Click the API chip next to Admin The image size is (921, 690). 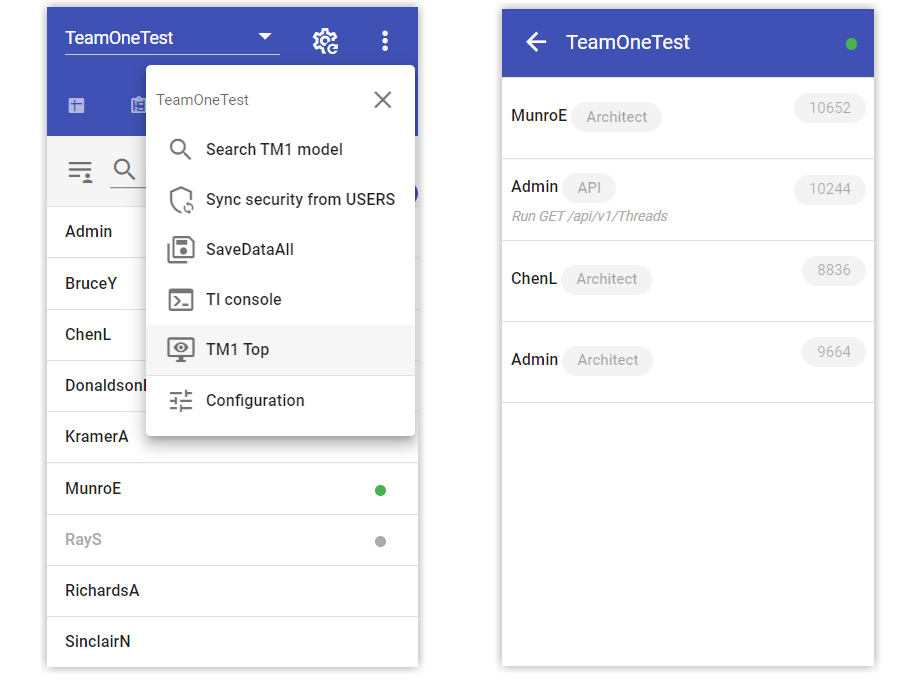(x=589, y=188)
